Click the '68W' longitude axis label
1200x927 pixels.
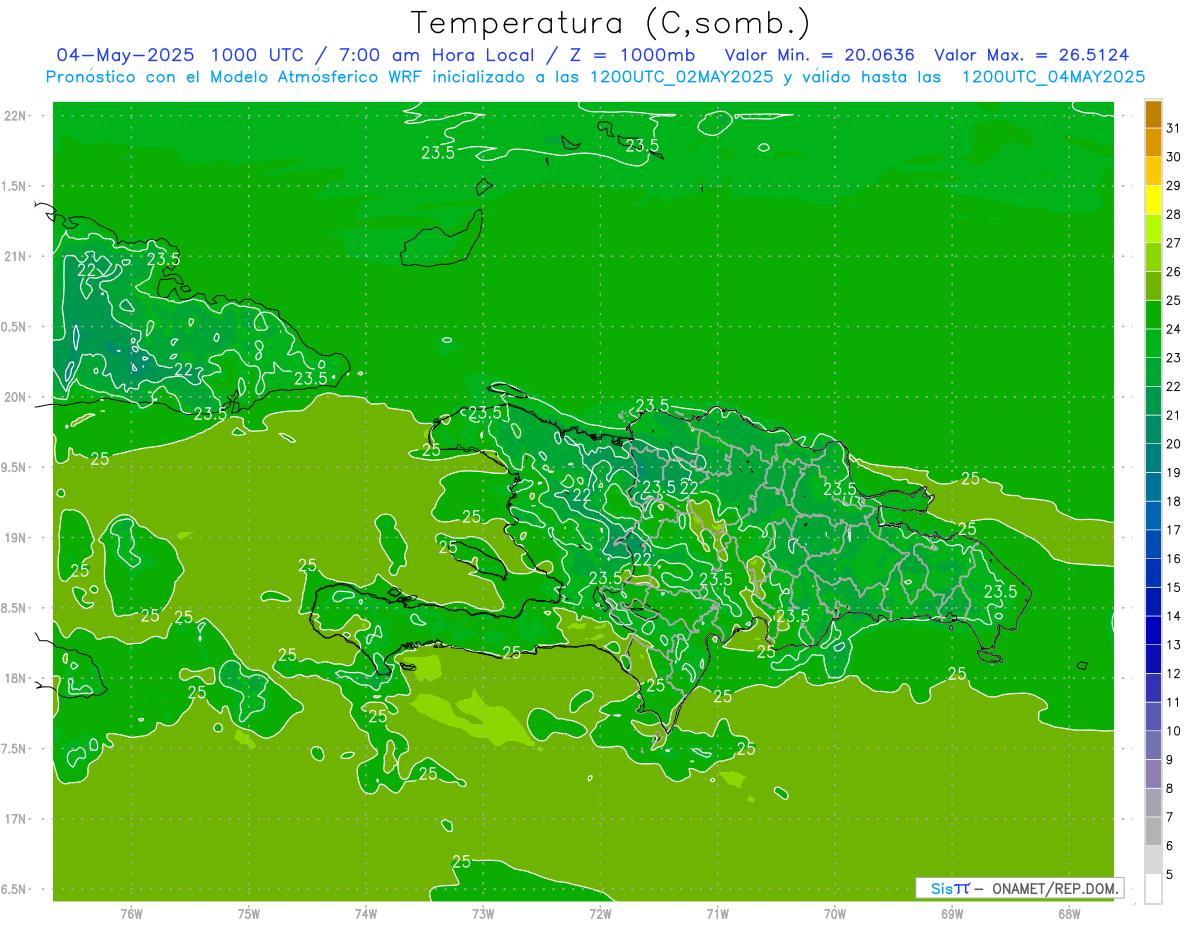[x=1069, y=913]
